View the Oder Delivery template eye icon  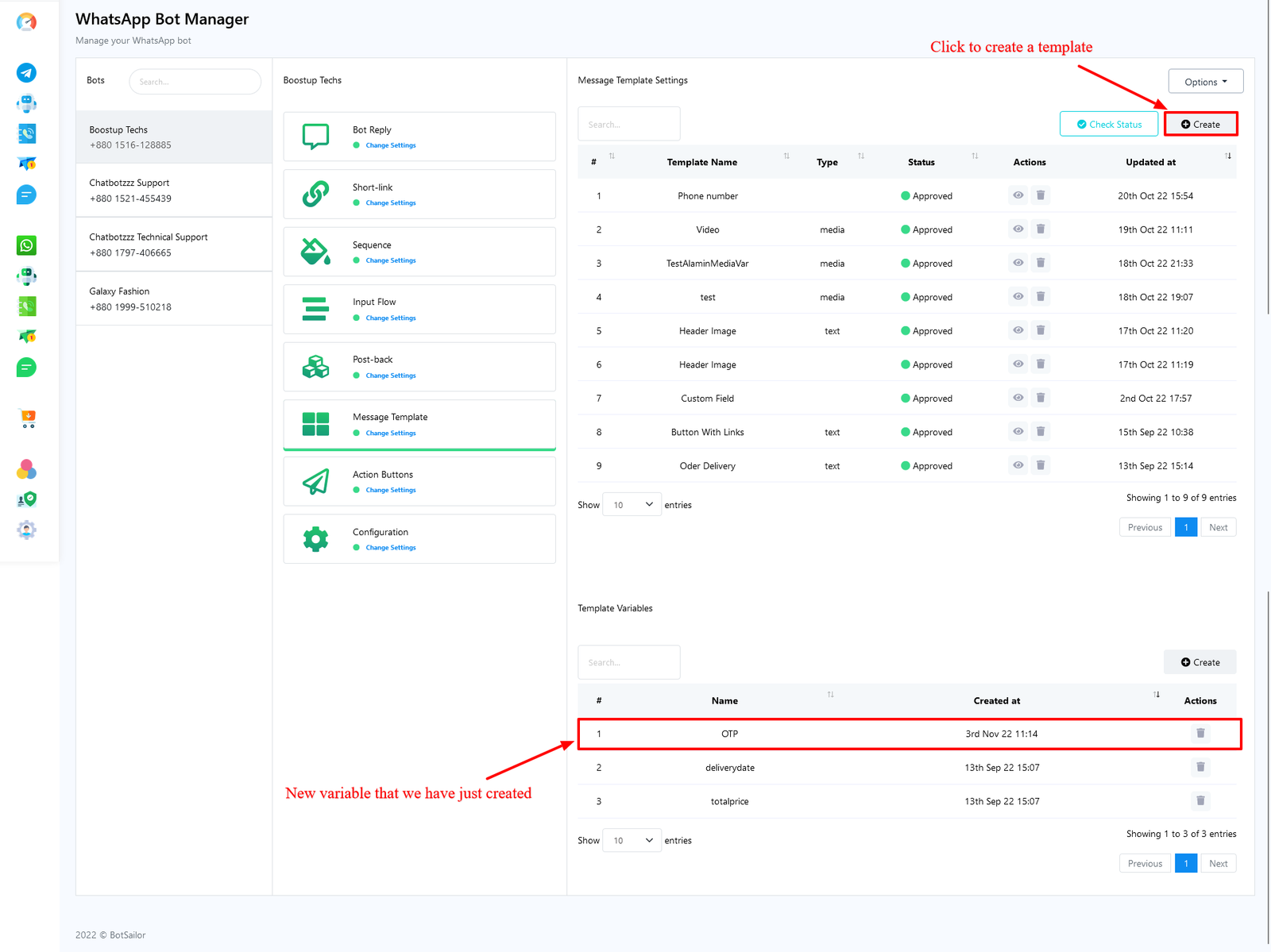[x=1018, y=465]
